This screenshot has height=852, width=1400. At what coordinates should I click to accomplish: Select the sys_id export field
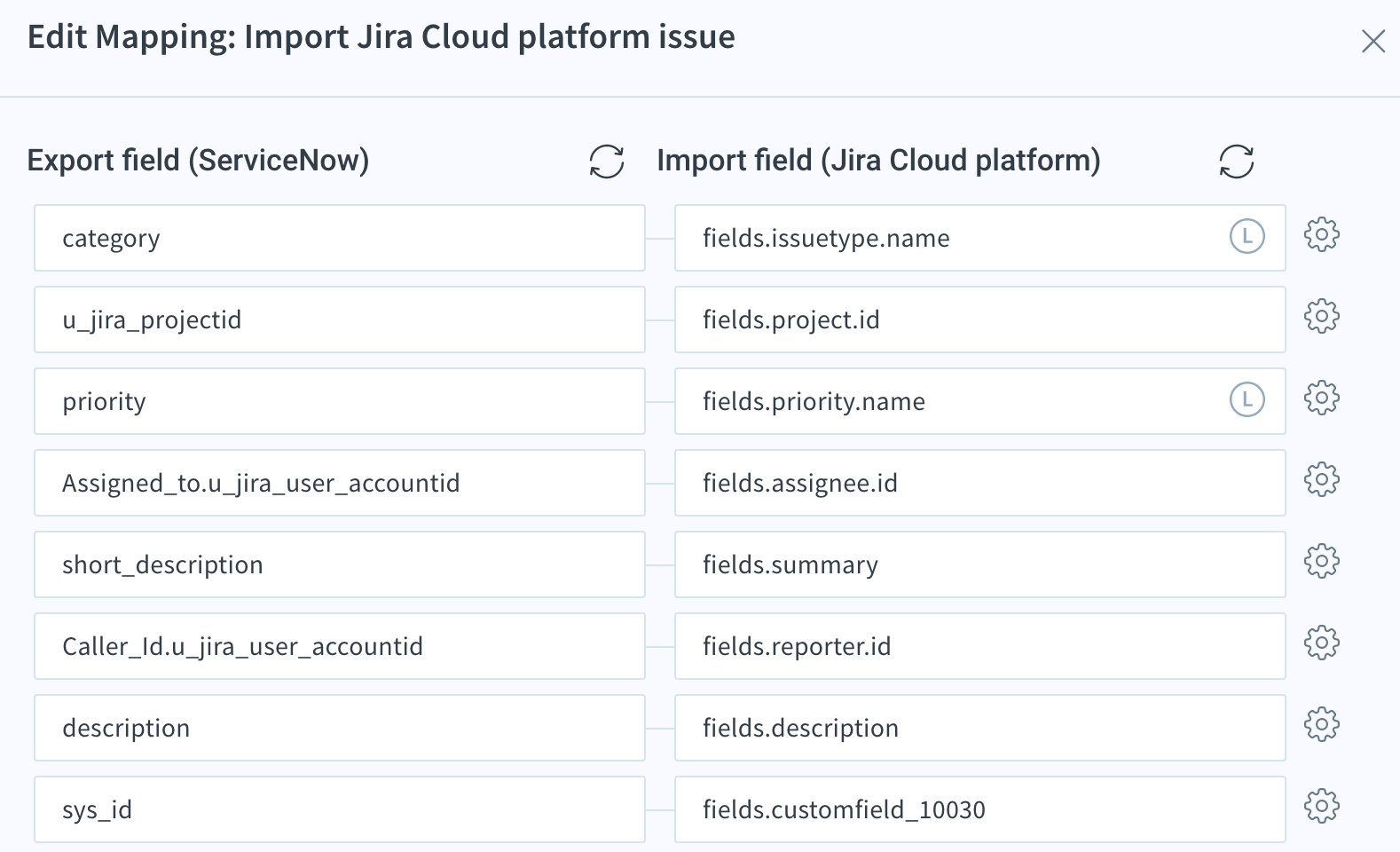tap(340, 809)
